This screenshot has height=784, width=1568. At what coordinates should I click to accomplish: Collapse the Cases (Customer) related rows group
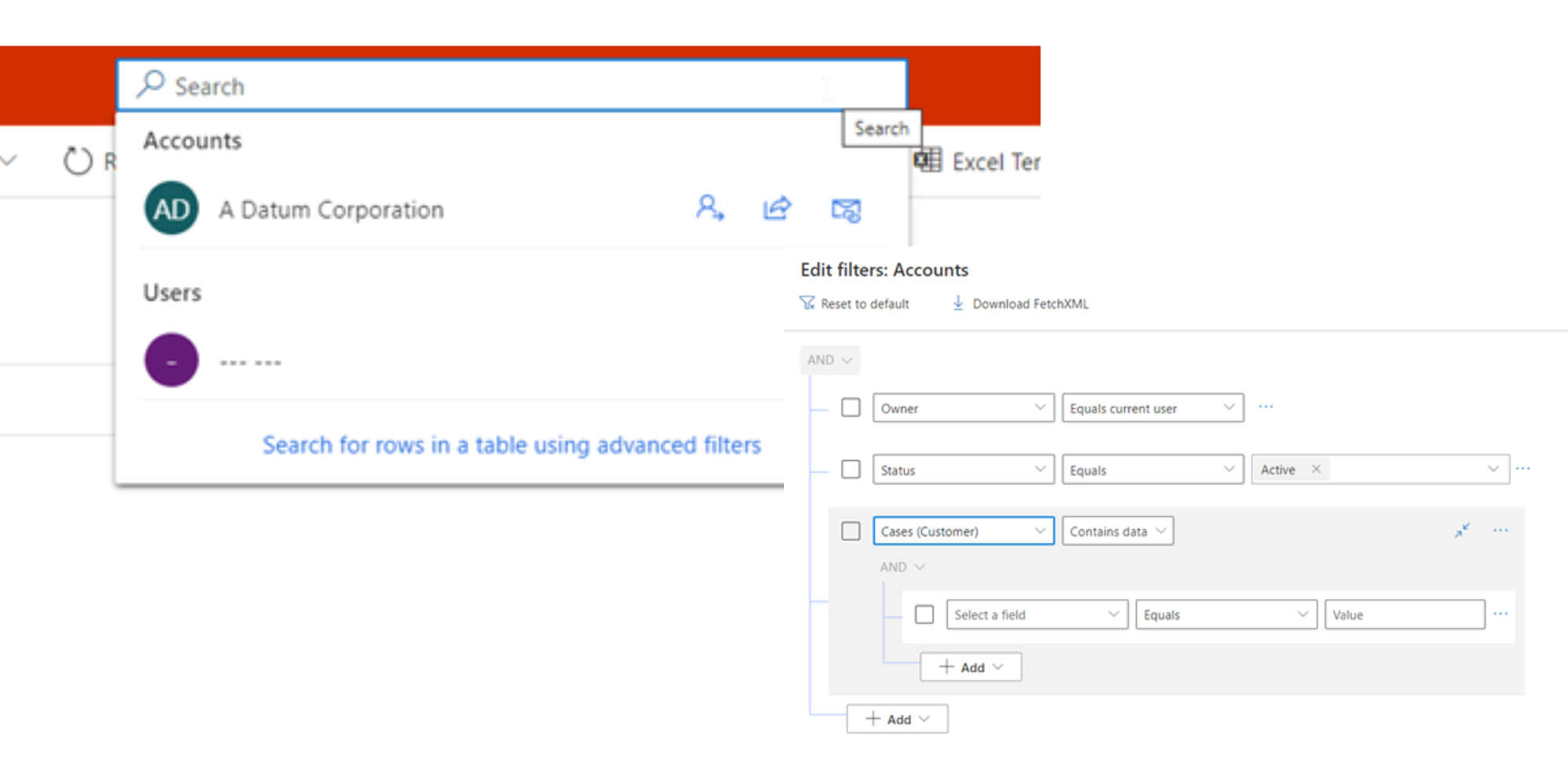[1461, 530]
